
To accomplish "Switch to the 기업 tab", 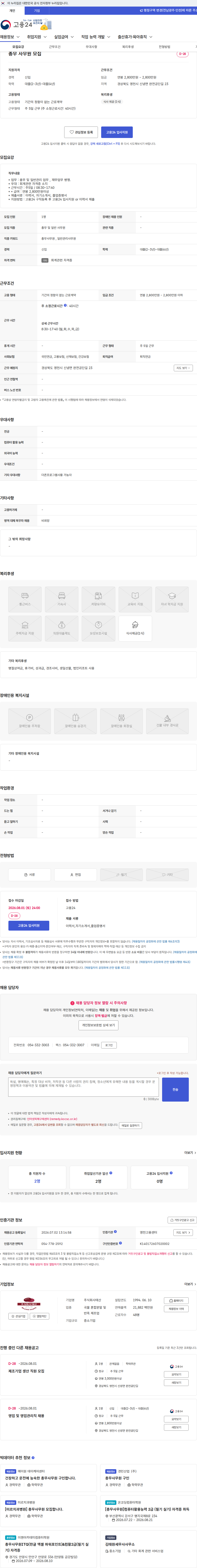I will click(37, 10).
